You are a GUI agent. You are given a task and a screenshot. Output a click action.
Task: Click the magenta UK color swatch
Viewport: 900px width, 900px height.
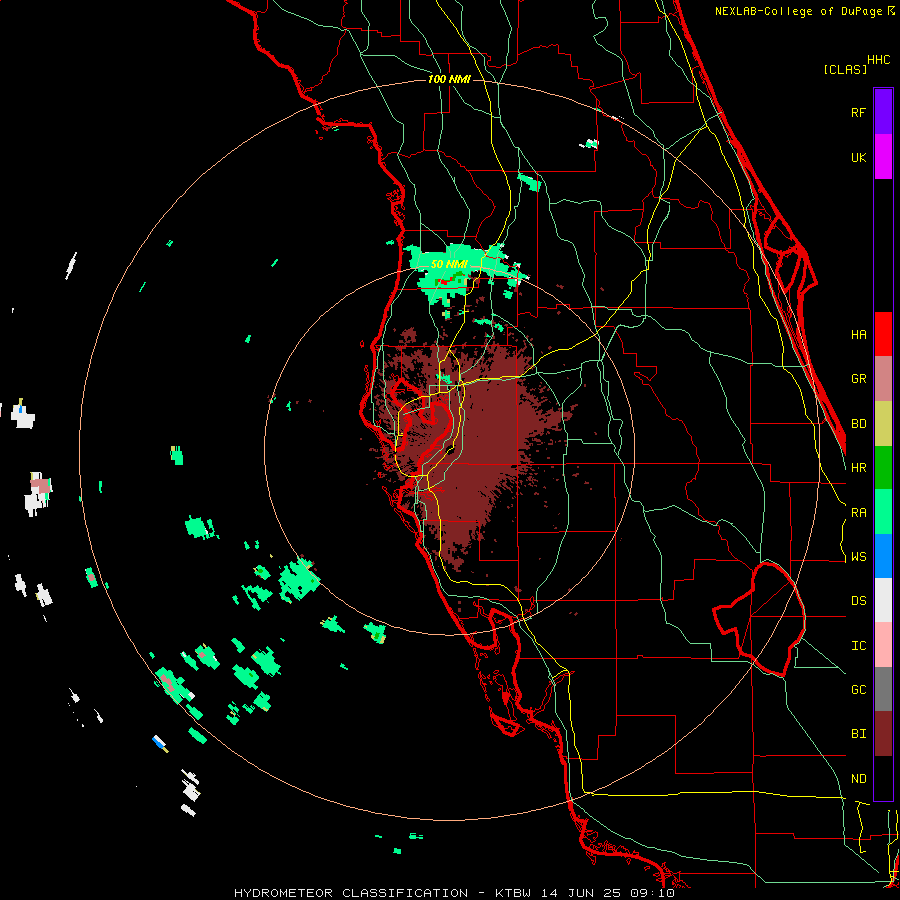click(883, 157)
